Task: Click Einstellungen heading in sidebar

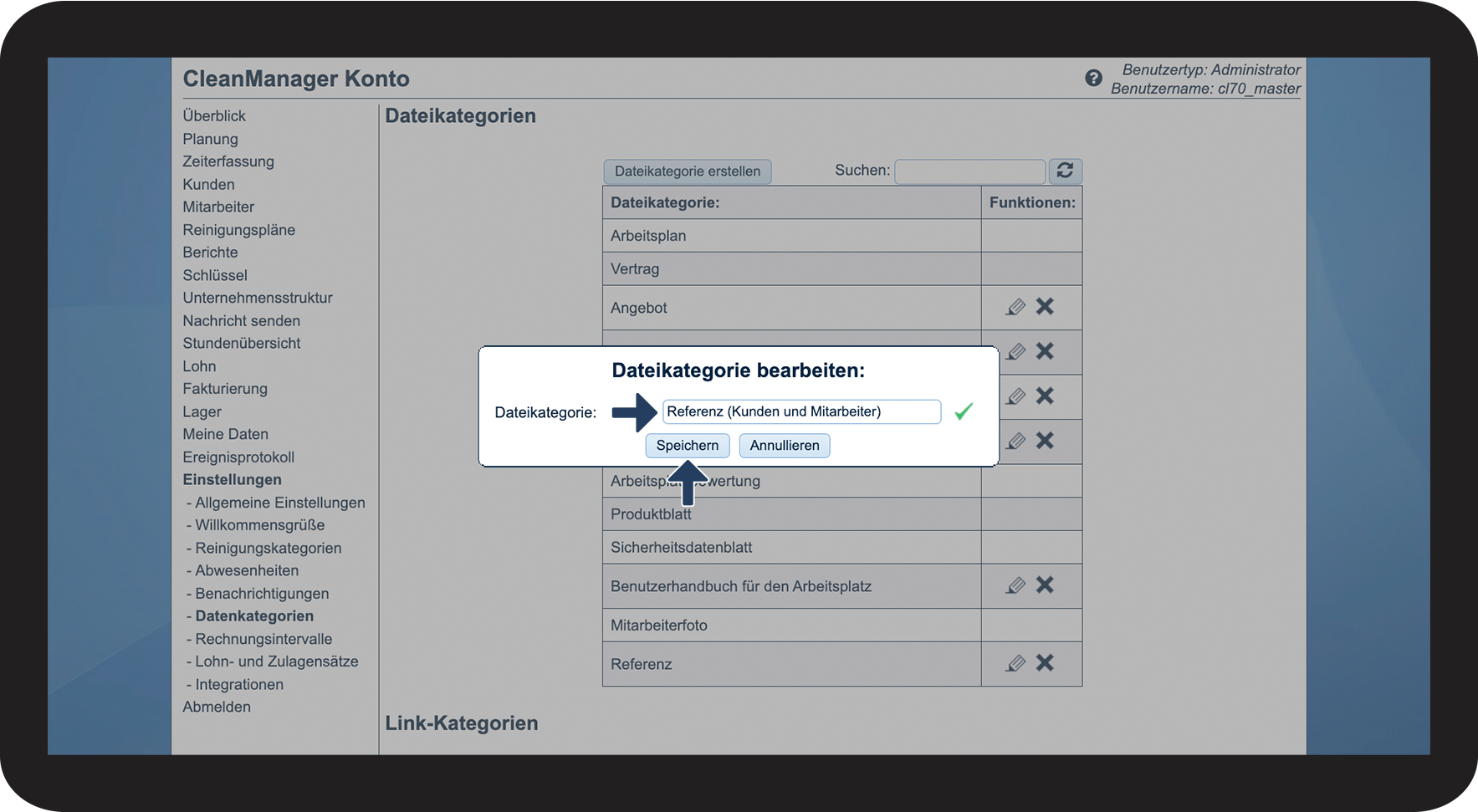Action: pyautogui.click(x=232, y=480)
